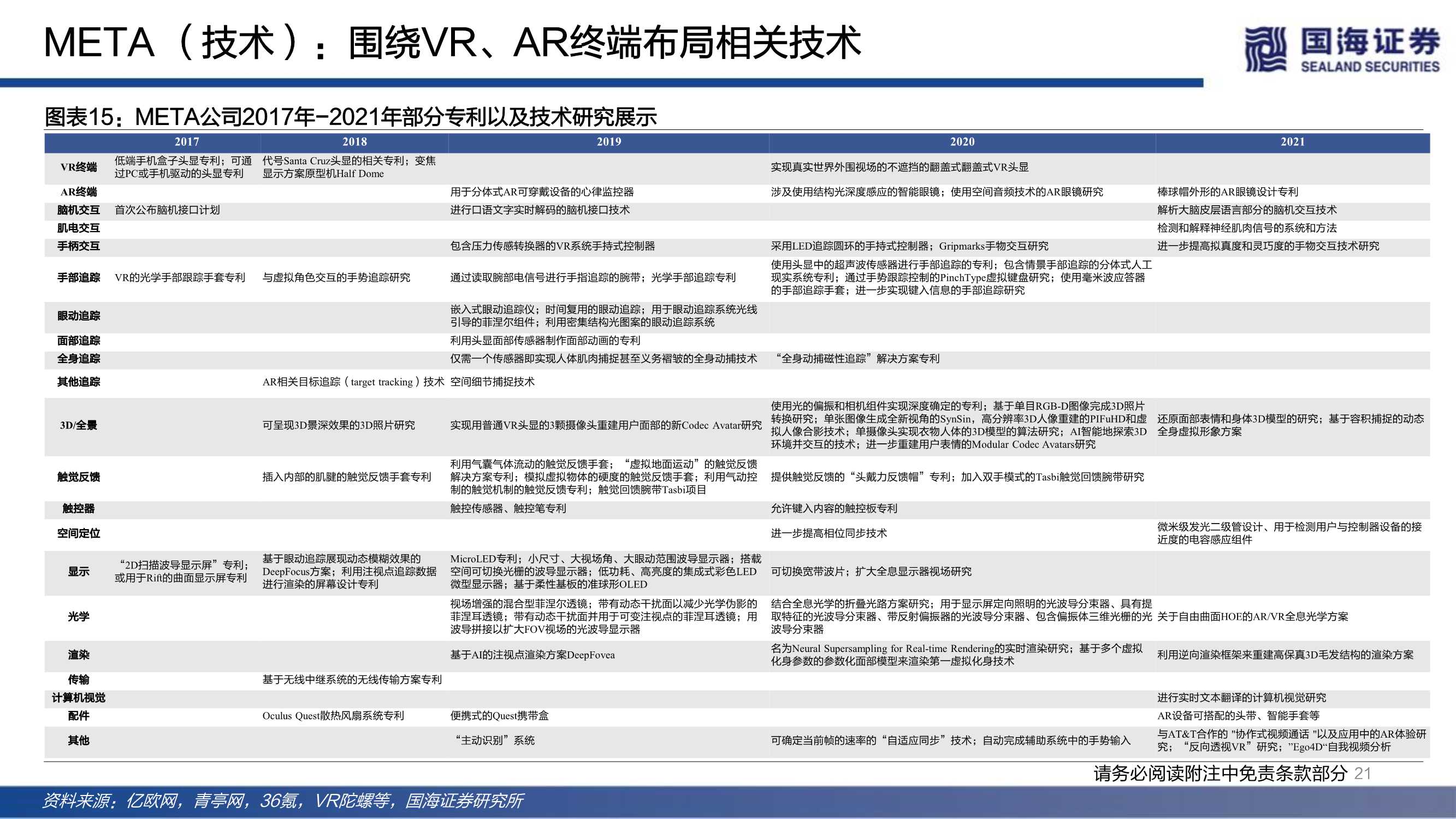Click the cell 棒球帽外形的AR眼镜设计专利
This screenshot has width=1456, height=819.
[x=1228, y=192]
